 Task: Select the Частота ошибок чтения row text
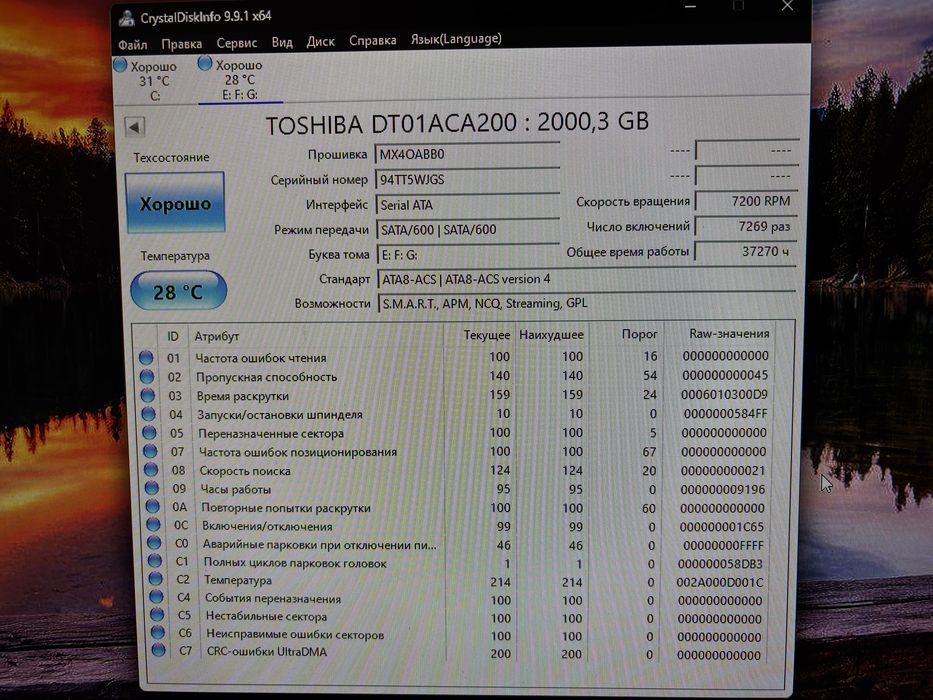pyautogui.click(x=261, y=358)
